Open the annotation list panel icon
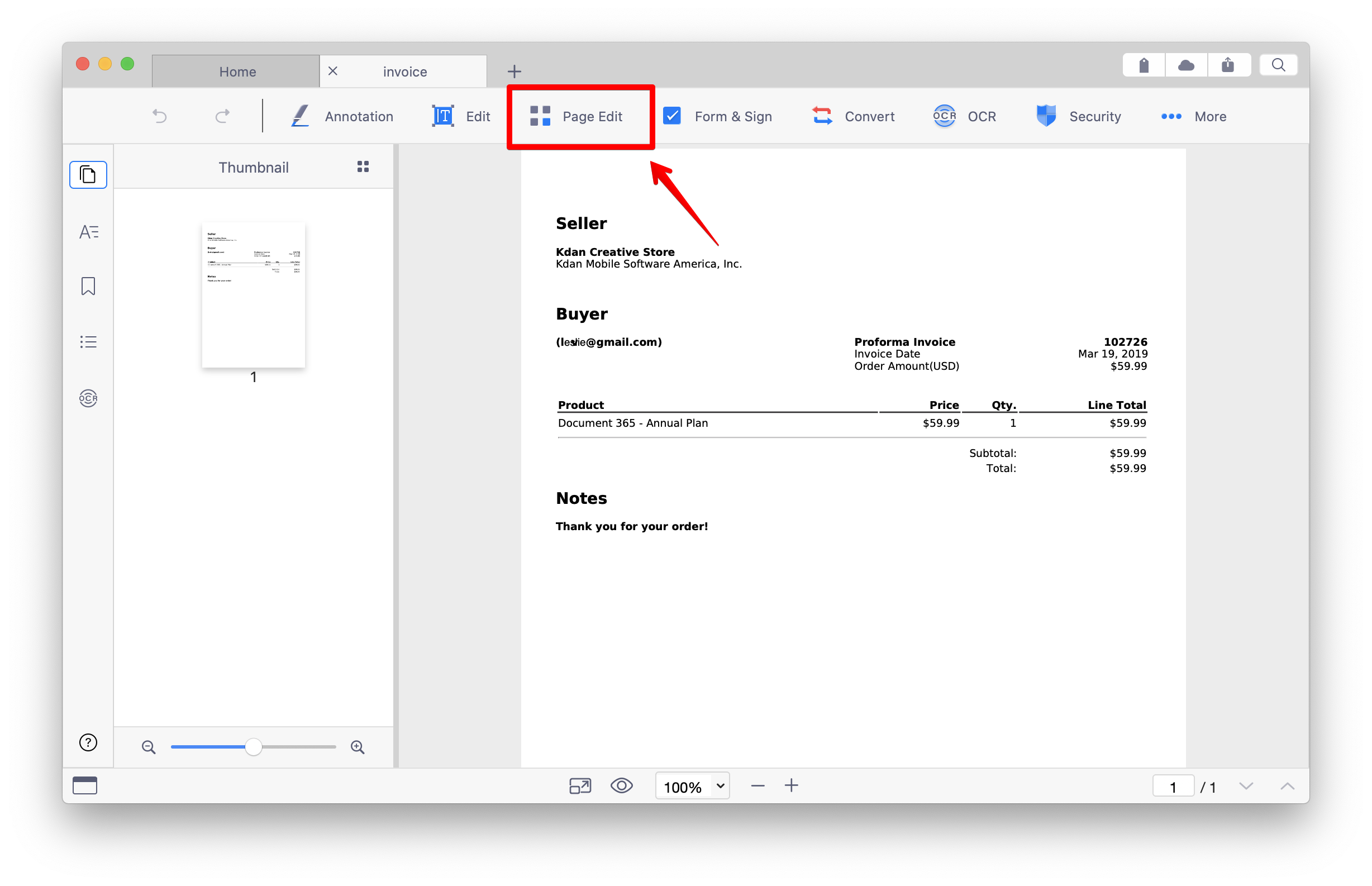The height and width of the screenshot is (886, 1372). point(88,342)
